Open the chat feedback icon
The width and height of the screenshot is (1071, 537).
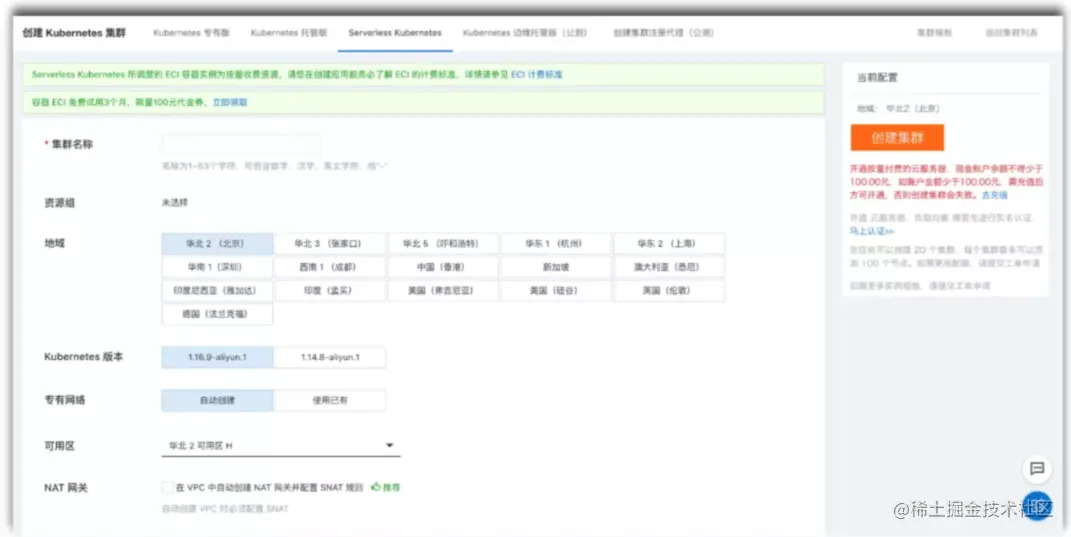1037,469
